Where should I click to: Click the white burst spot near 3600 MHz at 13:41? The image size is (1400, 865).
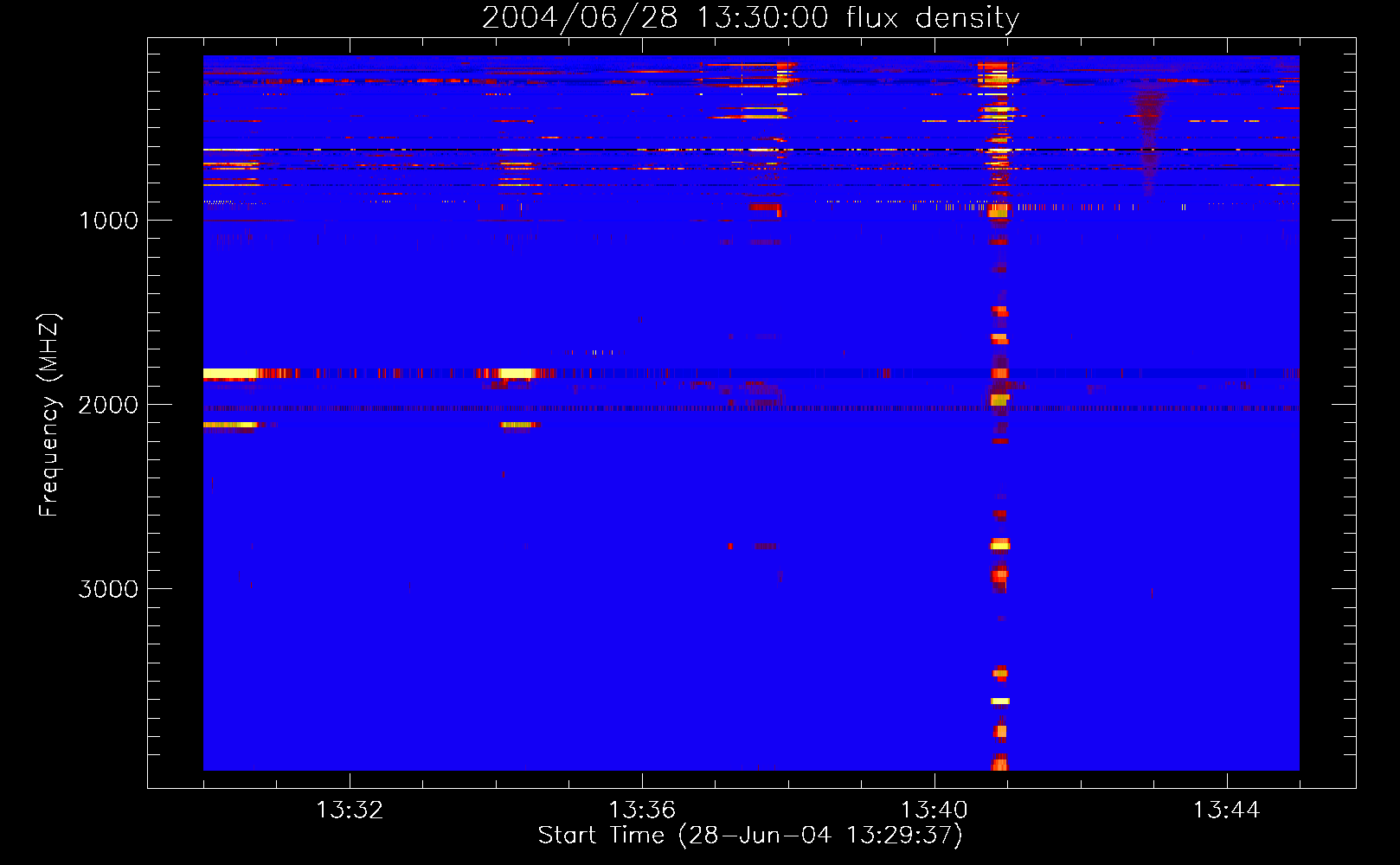click(1000, 701)
